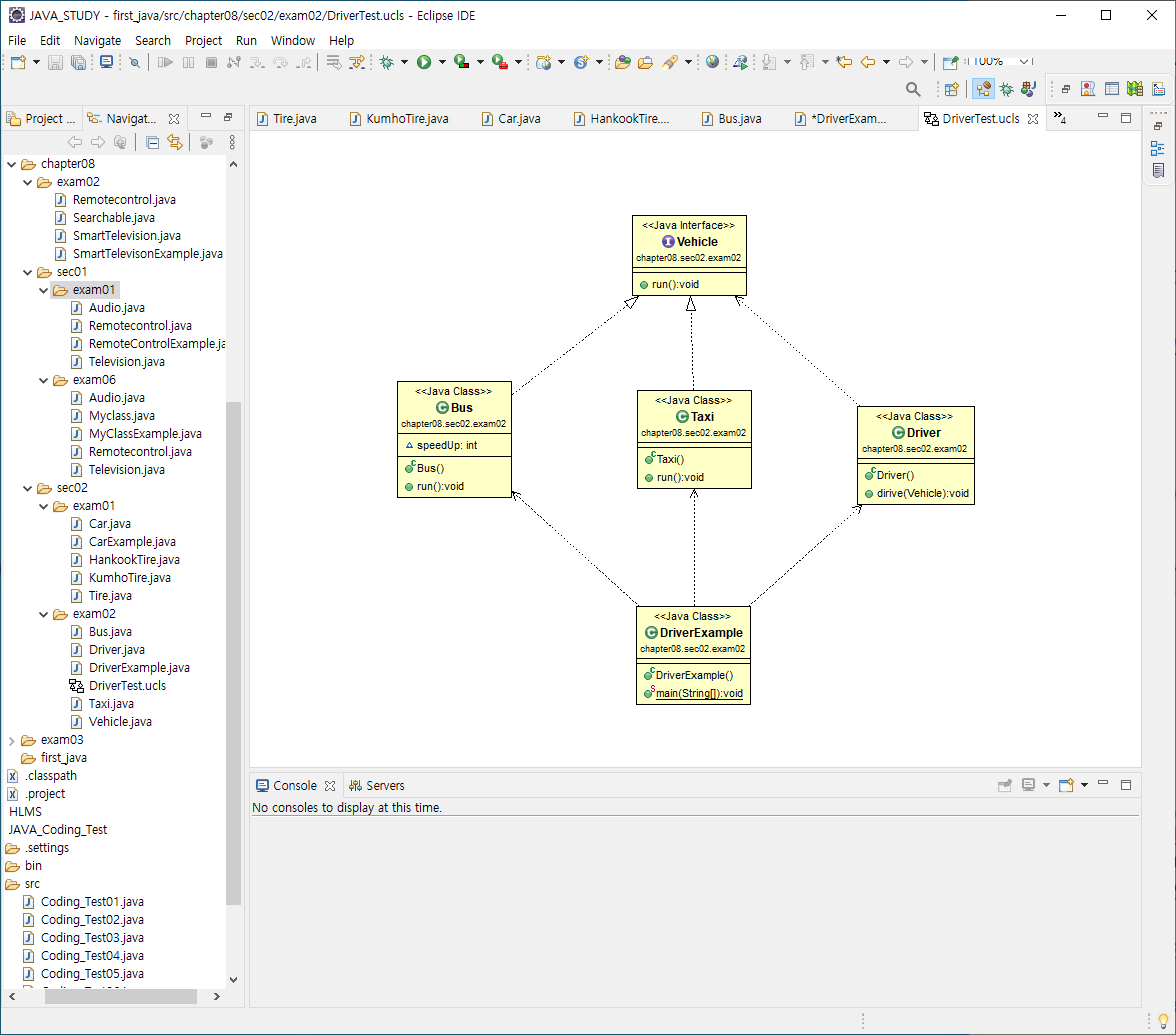1176x1035 pixels.
Task: Collapse the exam06 folder node
Action: [x=44, y=380]
